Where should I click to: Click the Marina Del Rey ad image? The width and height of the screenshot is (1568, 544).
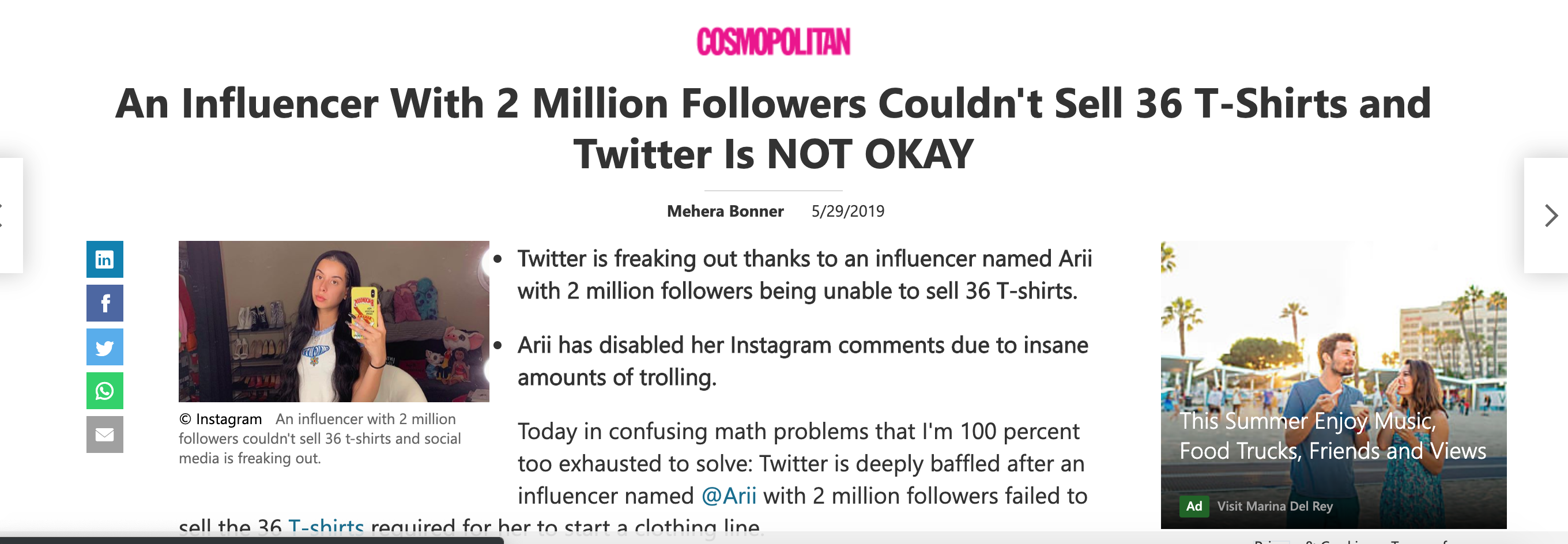(x=1333, y=384)
